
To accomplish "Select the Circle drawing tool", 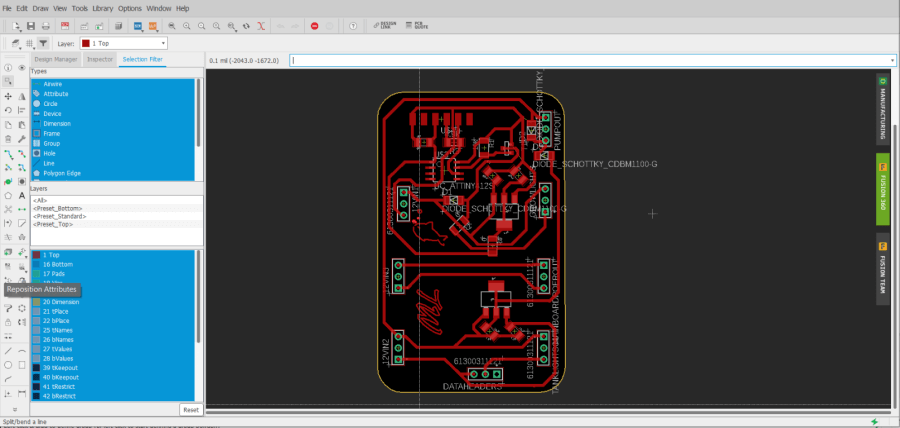I will click(x=8, y=365).
